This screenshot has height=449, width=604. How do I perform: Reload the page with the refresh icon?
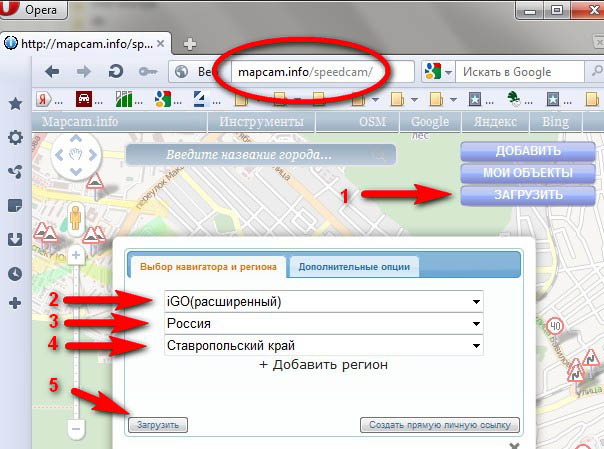(x=115, y=72)
